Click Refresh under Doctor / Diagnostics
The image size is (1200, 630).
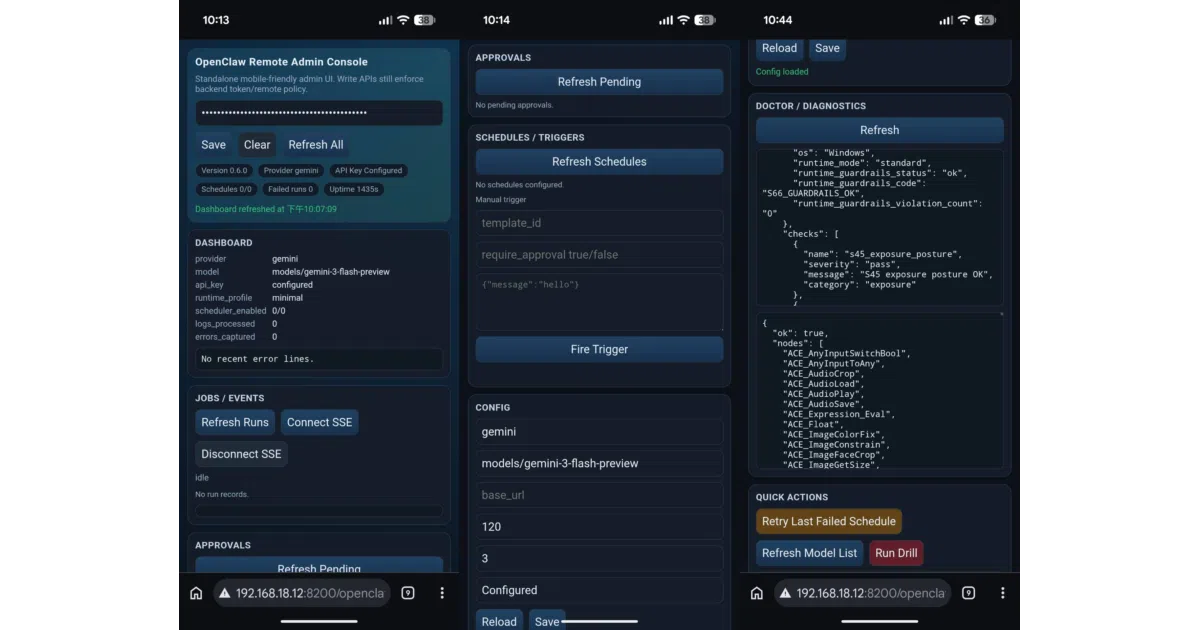[x=880, y=130]
